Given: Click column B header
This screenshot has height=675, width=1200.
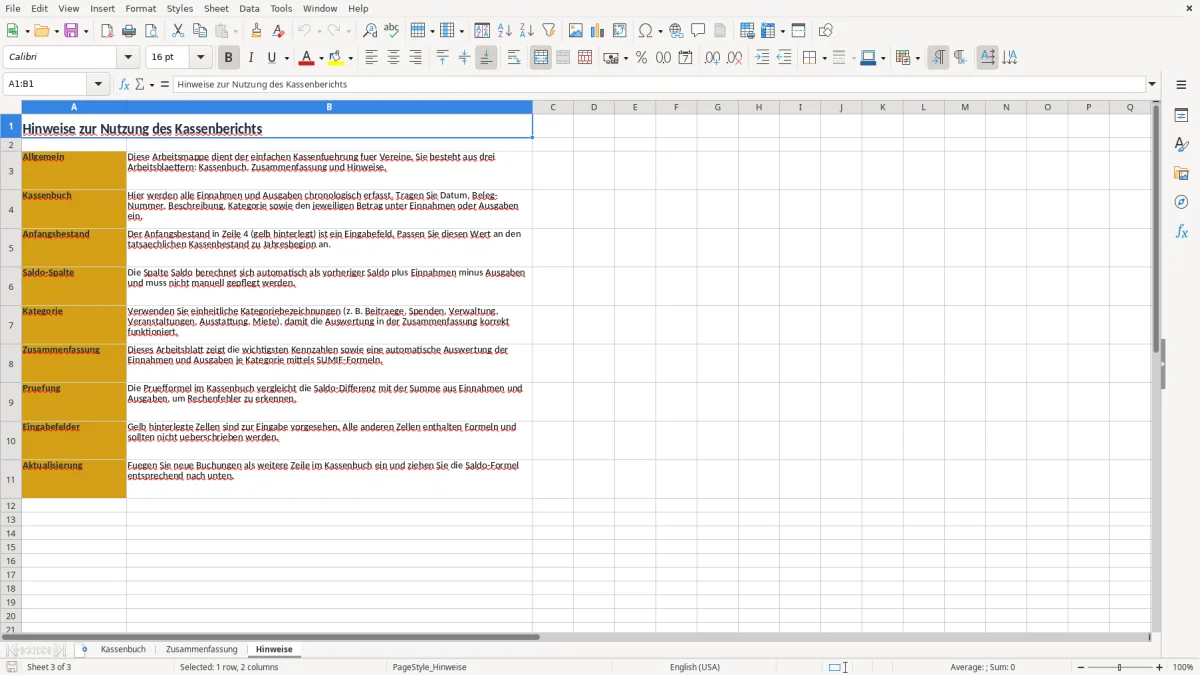Looking at the screenshot, I should click(329, 107).
